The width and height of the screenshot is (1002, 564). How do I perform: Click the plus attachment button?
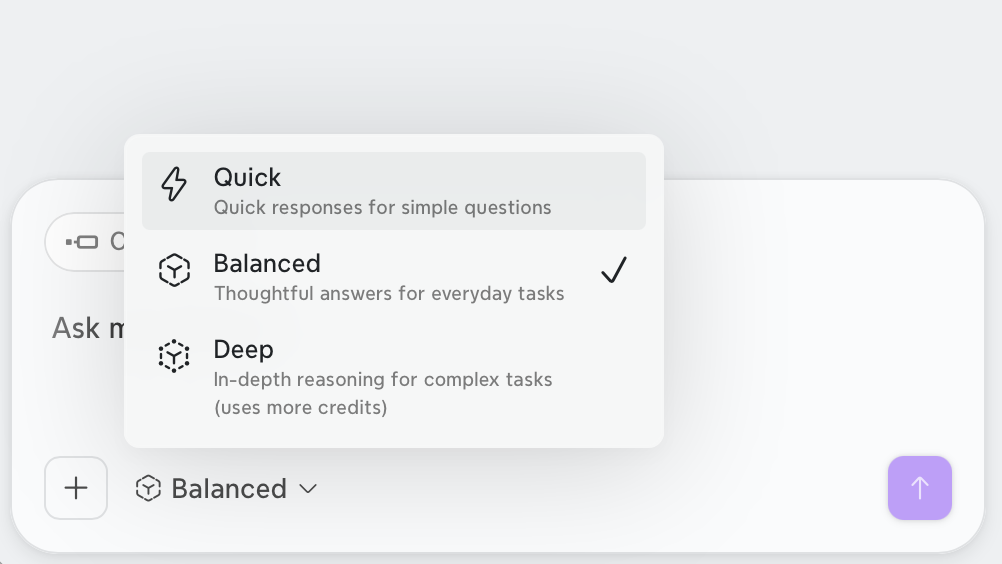pos(76,488)
